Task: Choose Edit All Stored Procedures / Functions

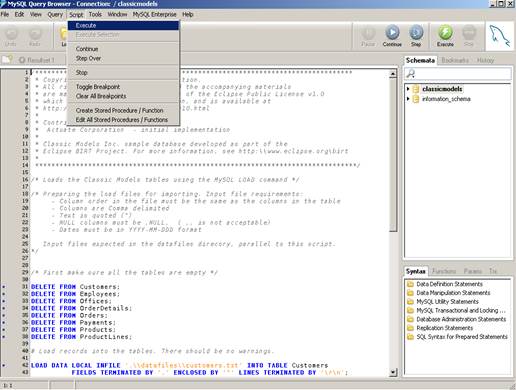Action: [123, 120]
